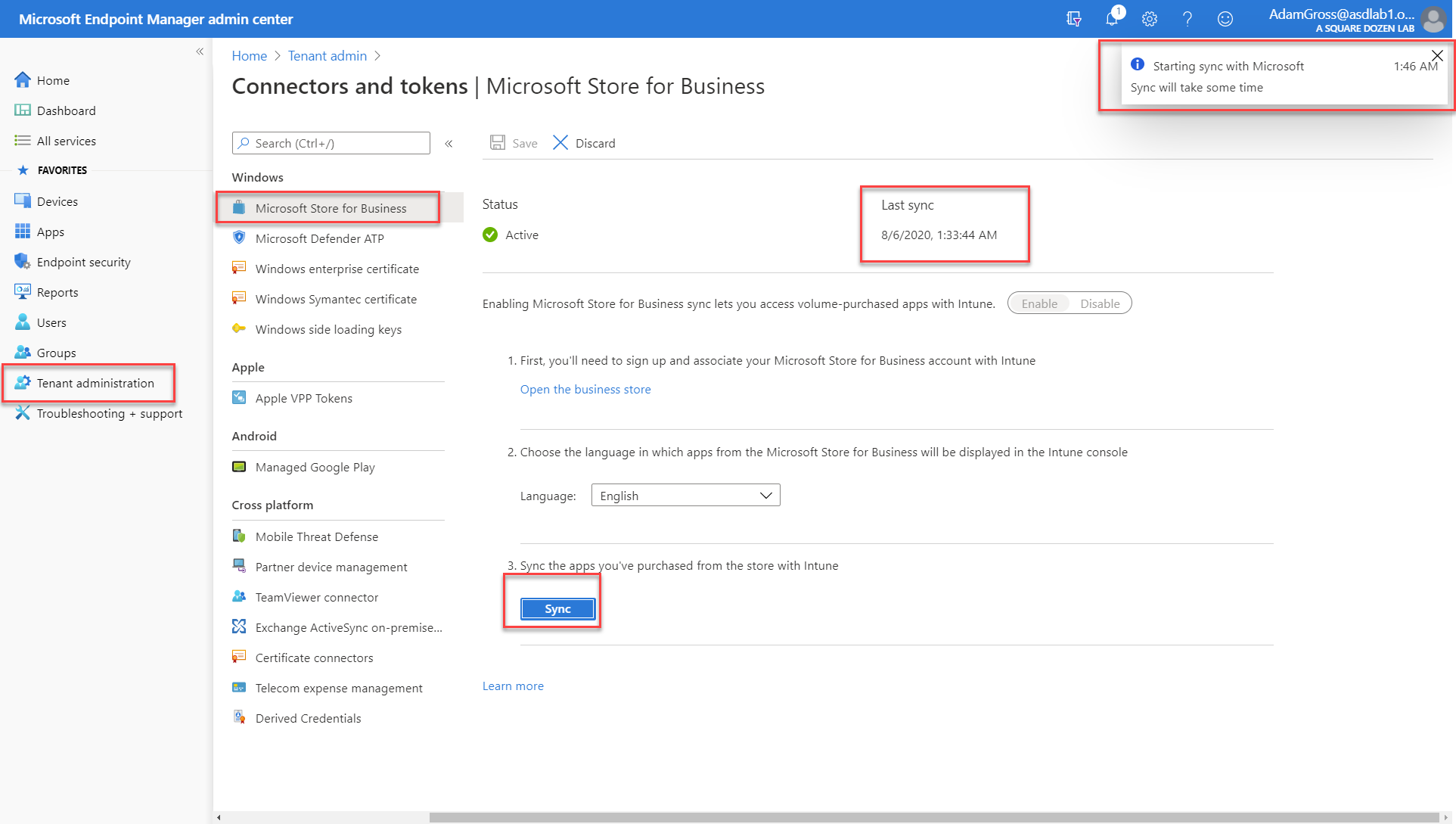Toggle Disable for Store for Business sync

[1100, 303]
